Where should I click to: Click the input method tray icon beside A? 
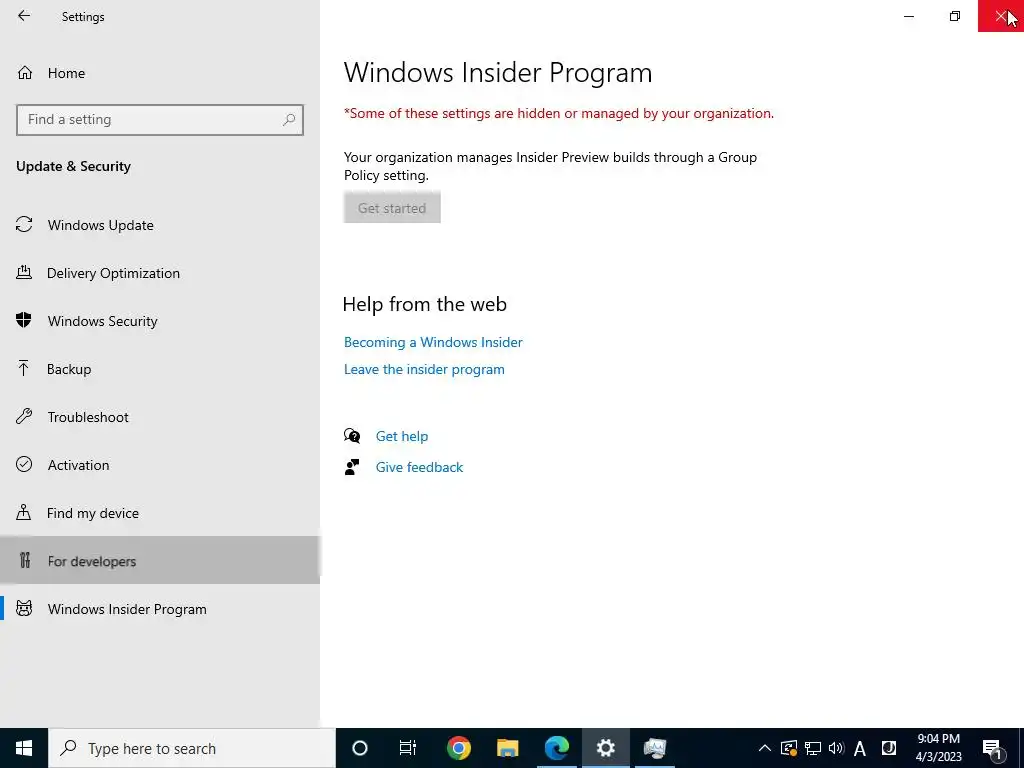888,748
